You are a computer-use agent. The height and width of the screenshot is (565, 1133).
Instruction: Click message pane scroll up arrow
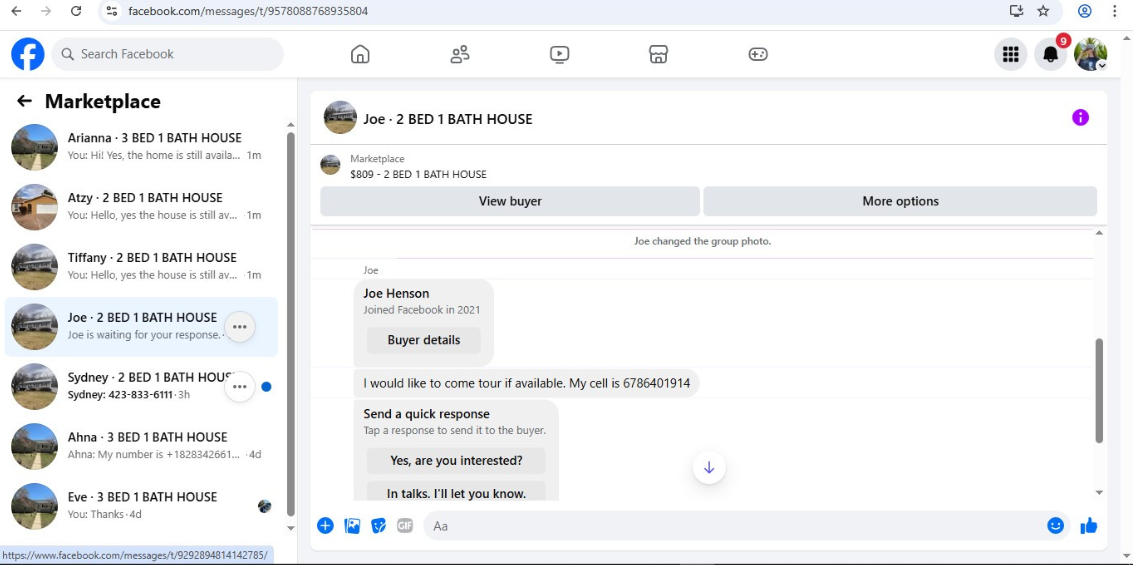pos(1099,233)
